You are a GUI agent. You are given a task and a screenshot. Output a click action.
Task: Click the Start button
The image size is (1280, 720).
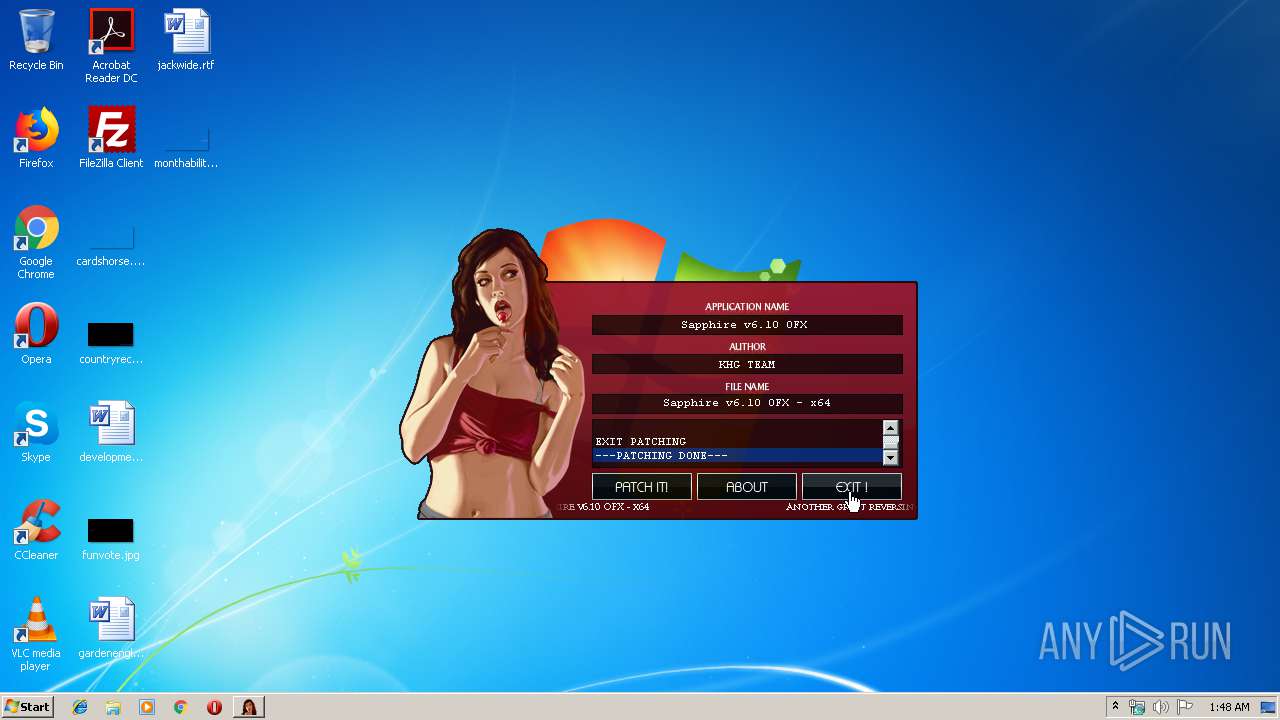point(27,707)
